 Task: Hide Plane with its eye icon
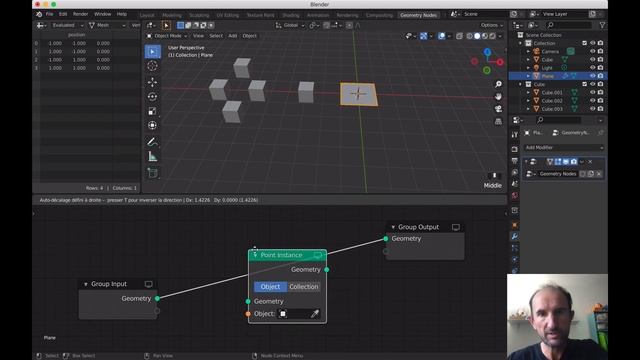tap(593, 76)
